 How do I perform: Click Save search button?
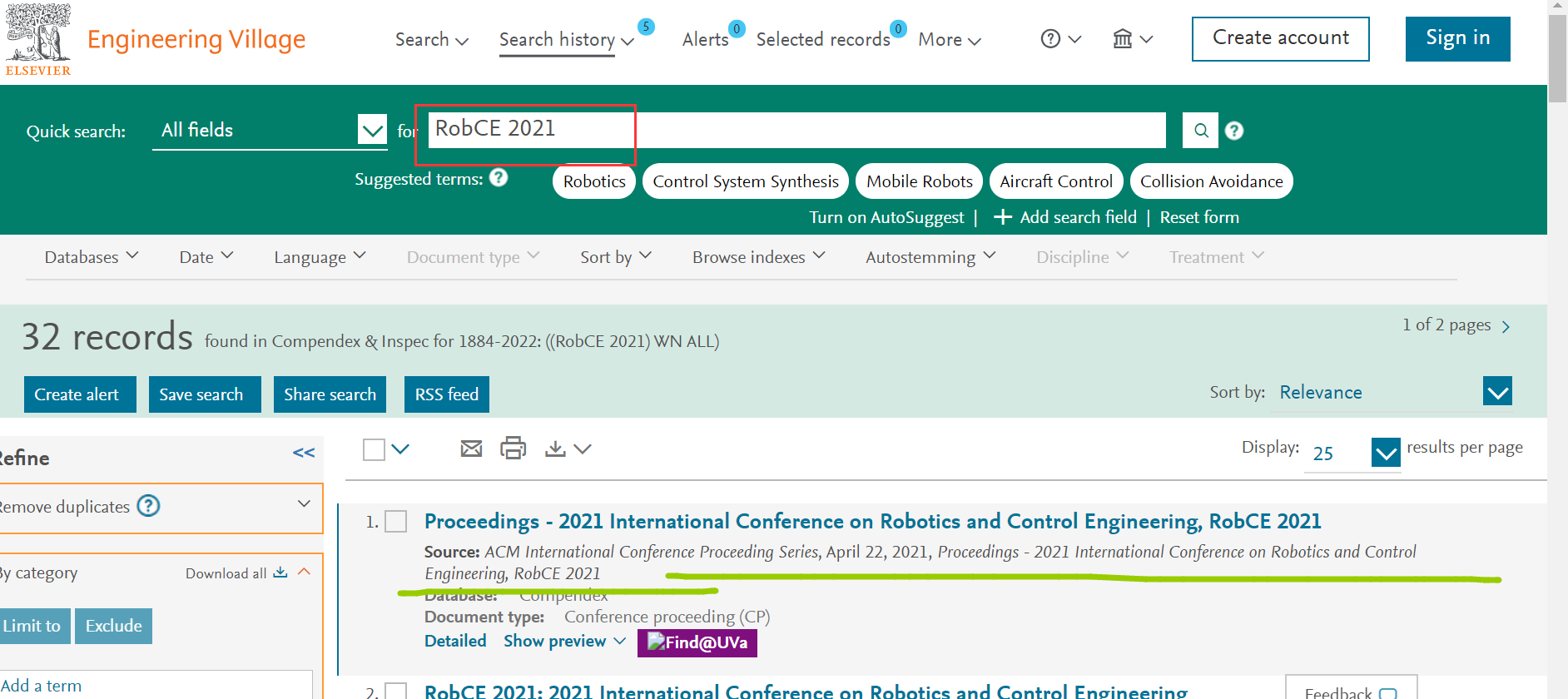point(205,394)
